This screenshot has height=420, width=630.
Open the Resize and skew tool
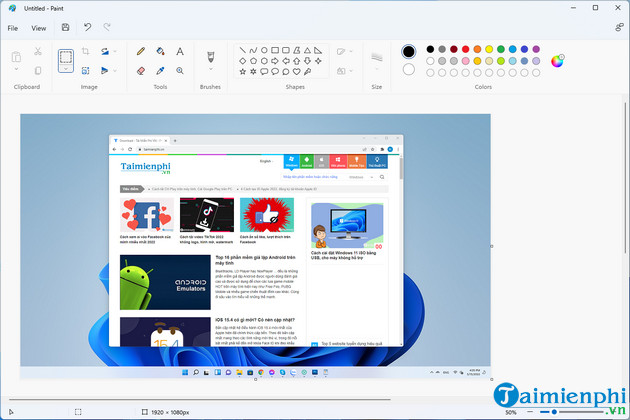pos(85,71)
